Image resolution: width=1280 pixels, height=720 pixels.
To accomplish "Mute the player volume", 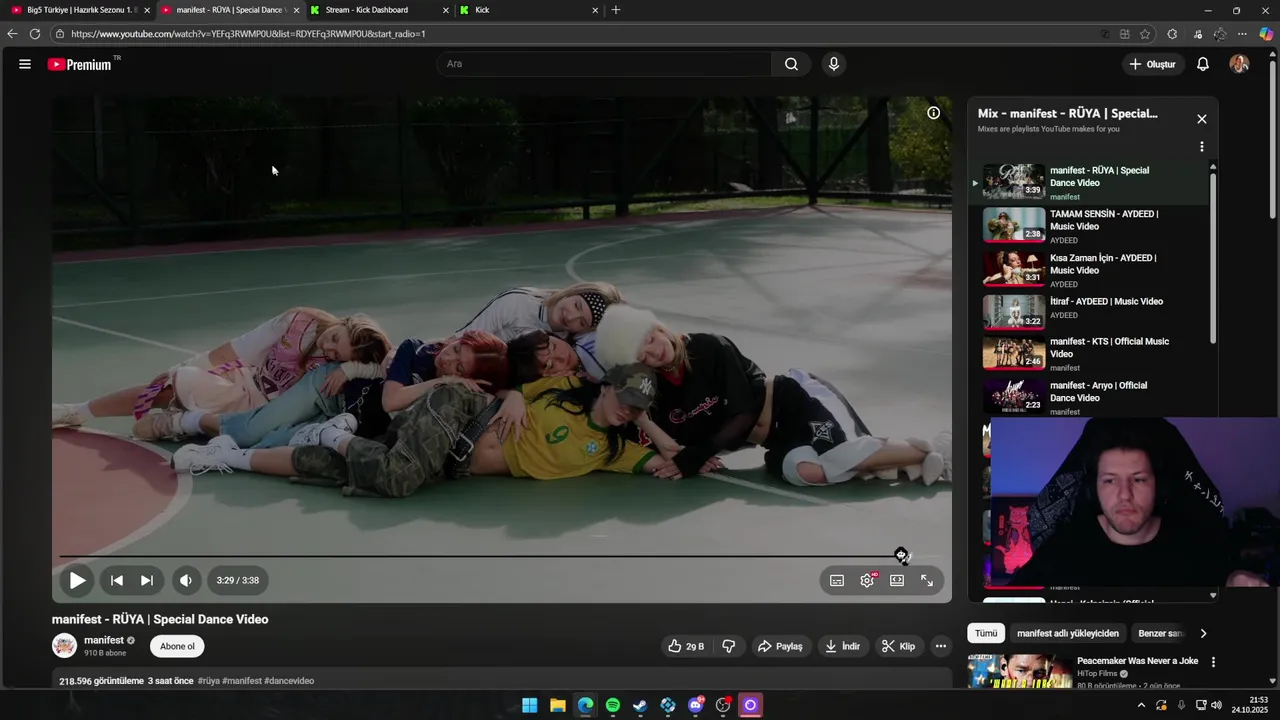I will [x=186, y=580].
